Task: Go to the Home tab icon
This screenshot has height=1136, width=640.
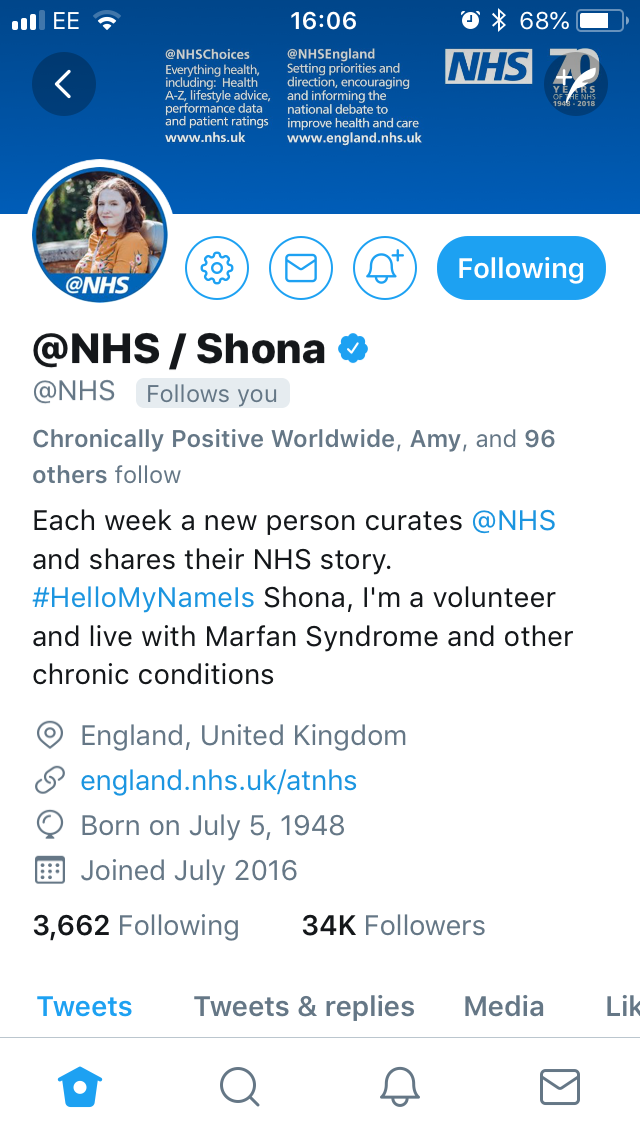Action: pyautogui.click(x=81, y=1086)
